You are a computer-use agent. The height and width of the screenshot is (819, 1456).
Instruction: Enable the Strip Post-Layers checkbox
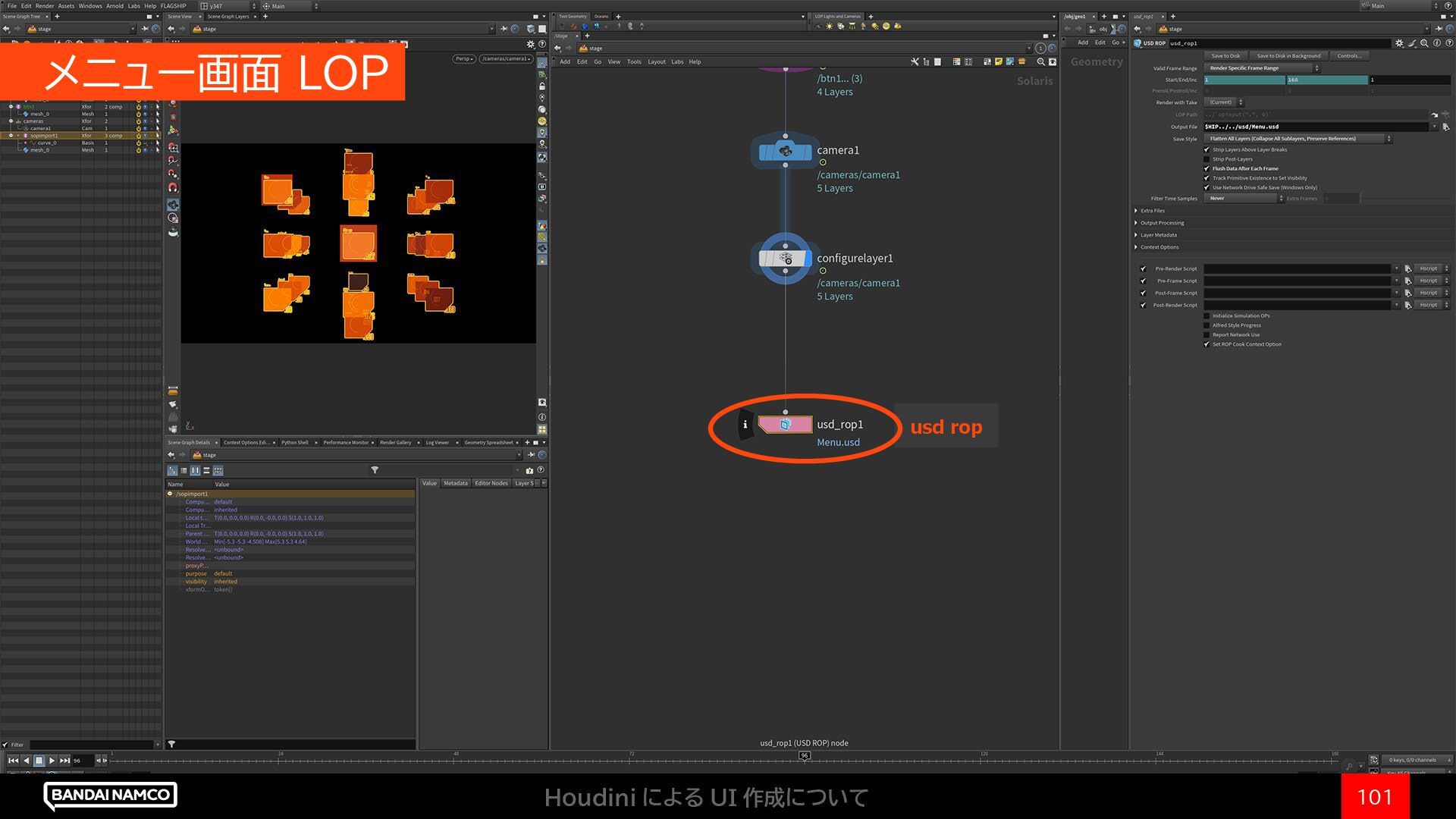click(x=1207, y=159)
